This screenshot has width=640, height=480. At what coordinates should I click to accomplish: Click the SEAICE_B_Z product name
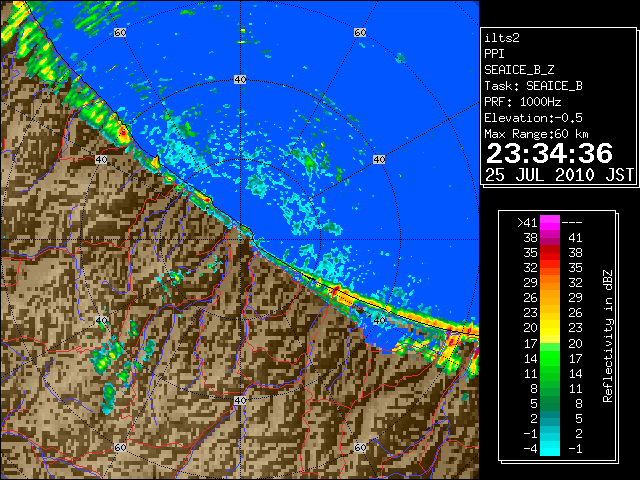pyautogui.click(x=519, y=70)
